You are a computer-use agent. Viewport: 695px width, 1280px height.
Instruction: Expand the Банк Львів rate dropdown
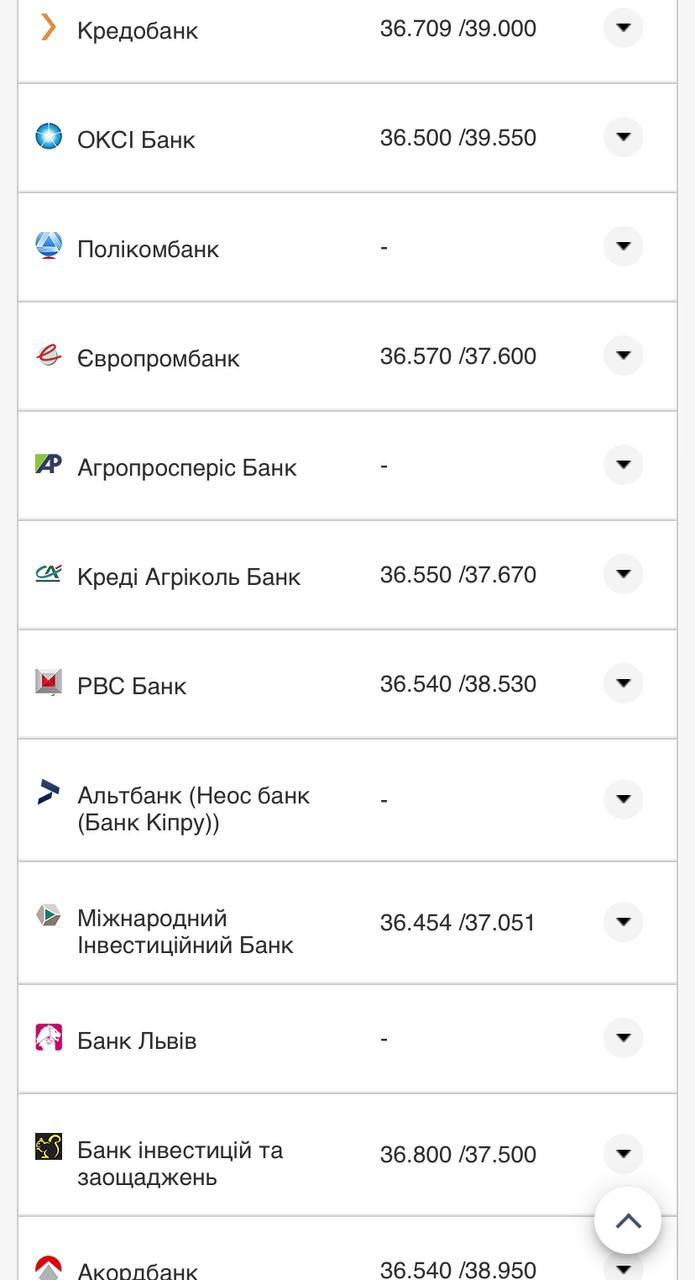tap(622, 1039)
